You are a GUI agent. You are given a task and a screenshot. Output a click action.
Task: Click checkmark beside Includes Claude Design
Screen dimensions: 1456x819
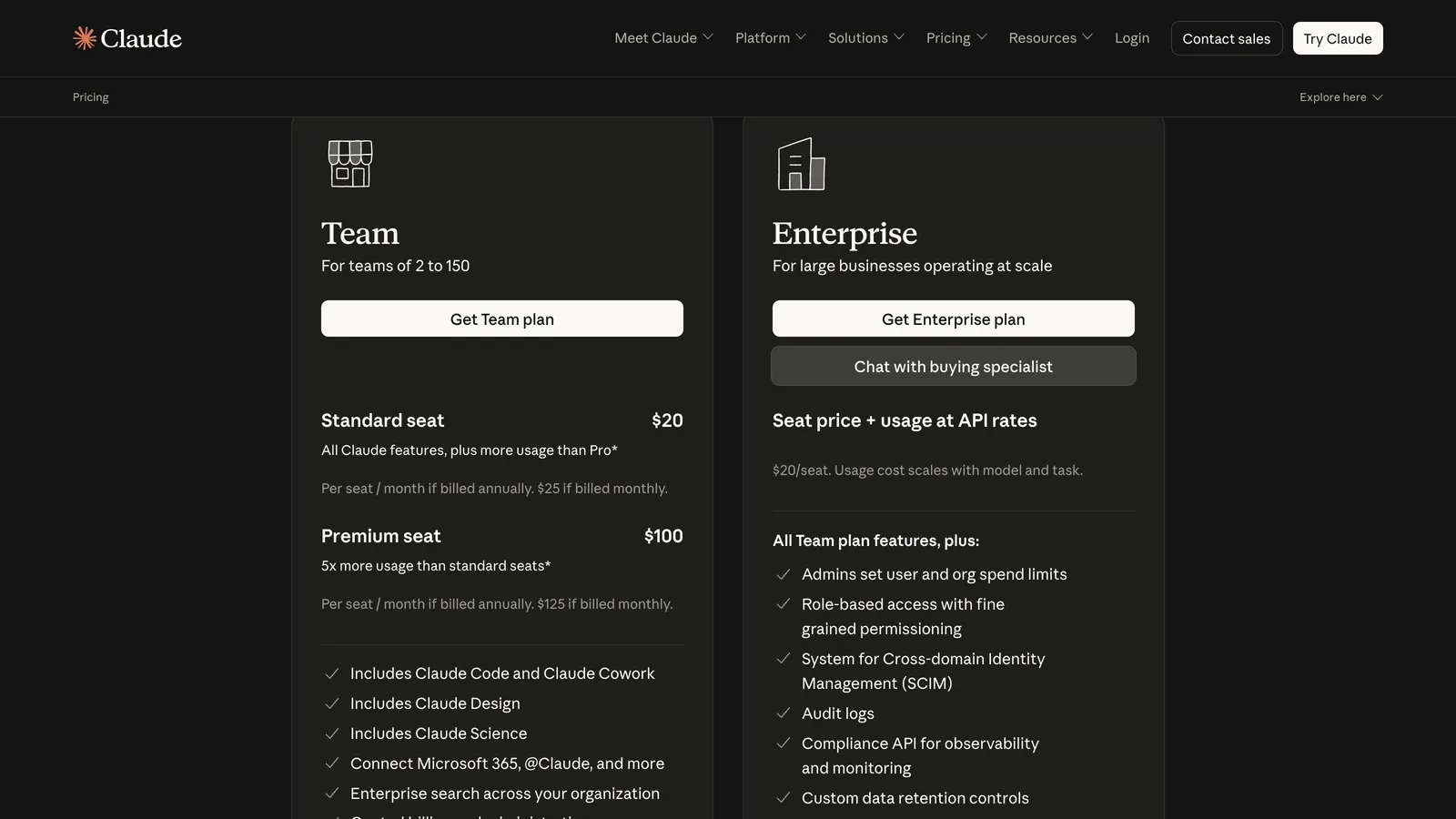[x=332, y=703]
